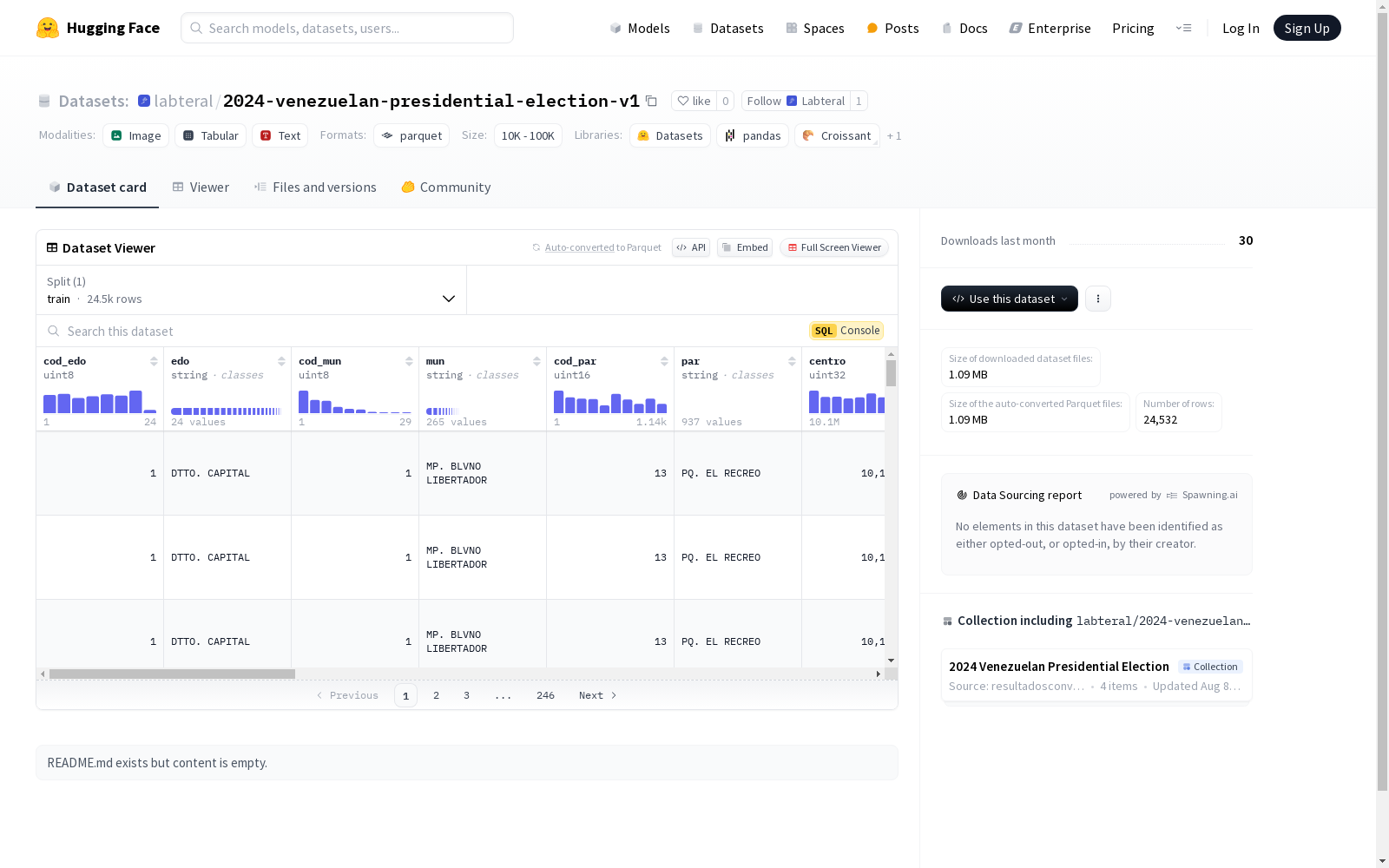The image size is (1389, 868).
Task: Go to page 3 of the table
Action: coord(466,695)
